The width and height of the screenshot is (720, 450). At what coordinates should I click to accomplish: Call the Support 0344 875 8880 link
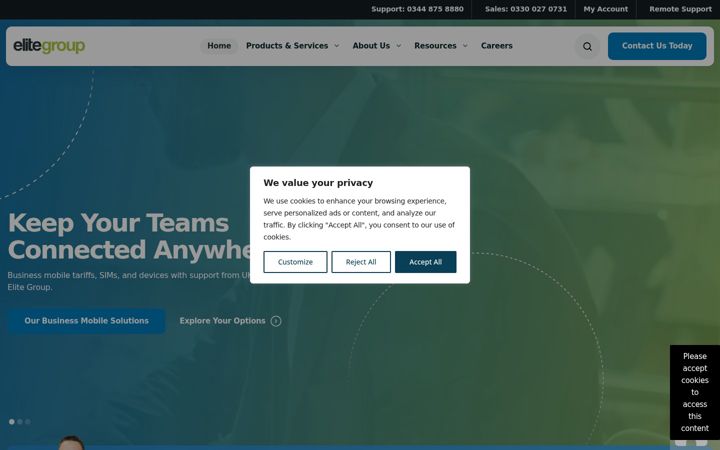(x=417, y=9)
